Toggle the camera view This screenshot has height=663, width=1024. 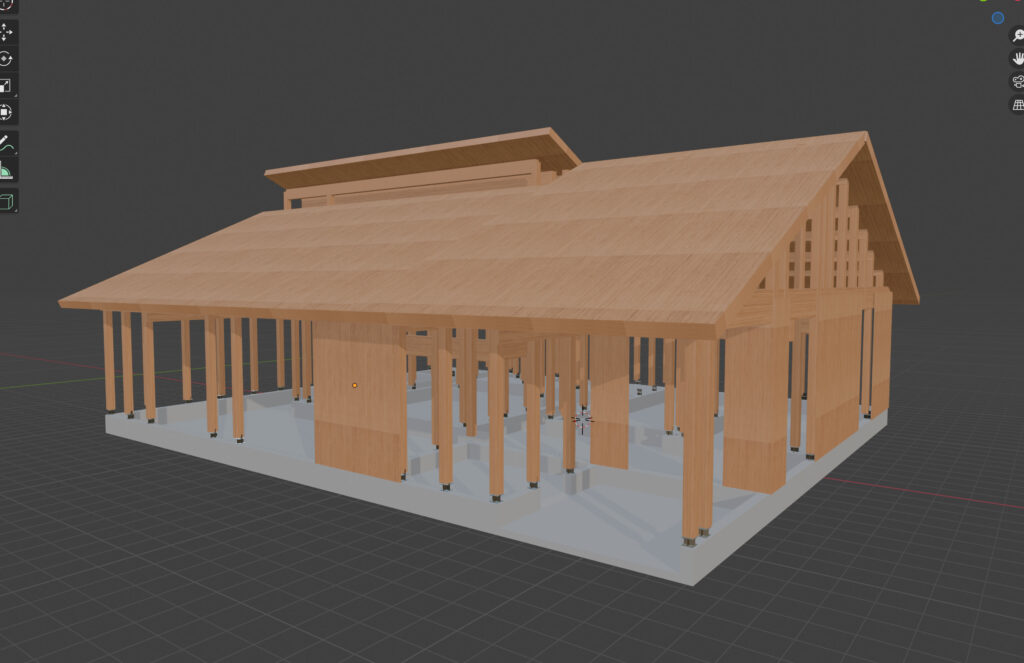point(1018,81)
